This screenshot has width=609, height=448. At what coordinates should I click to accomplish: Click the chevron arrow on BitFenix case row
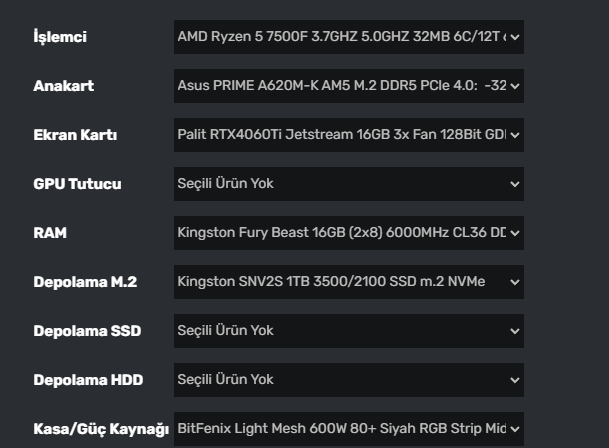515,429
